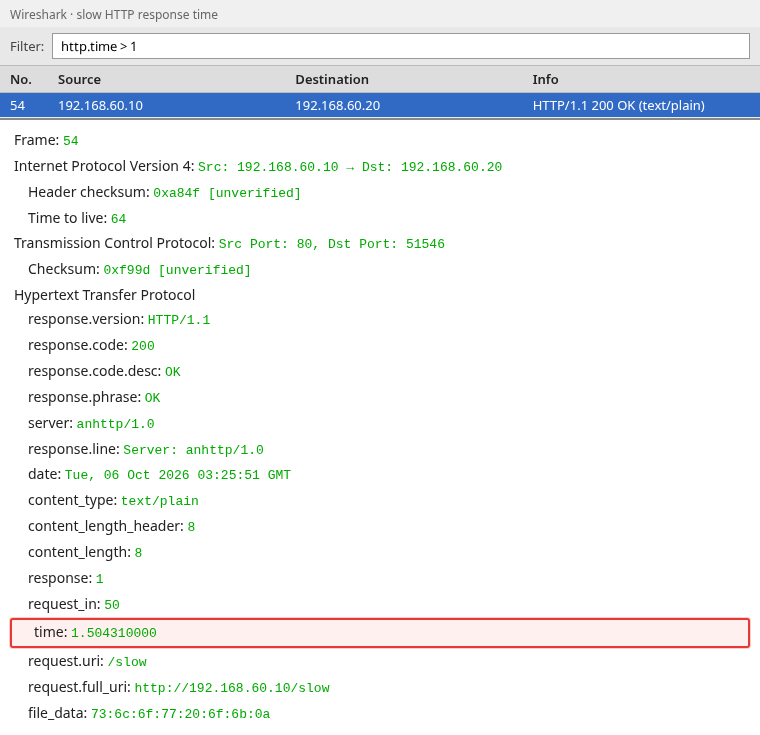Select the content_length_header: 8 line
The height and width of the screenshot is (735, 760).
point(111,526)
